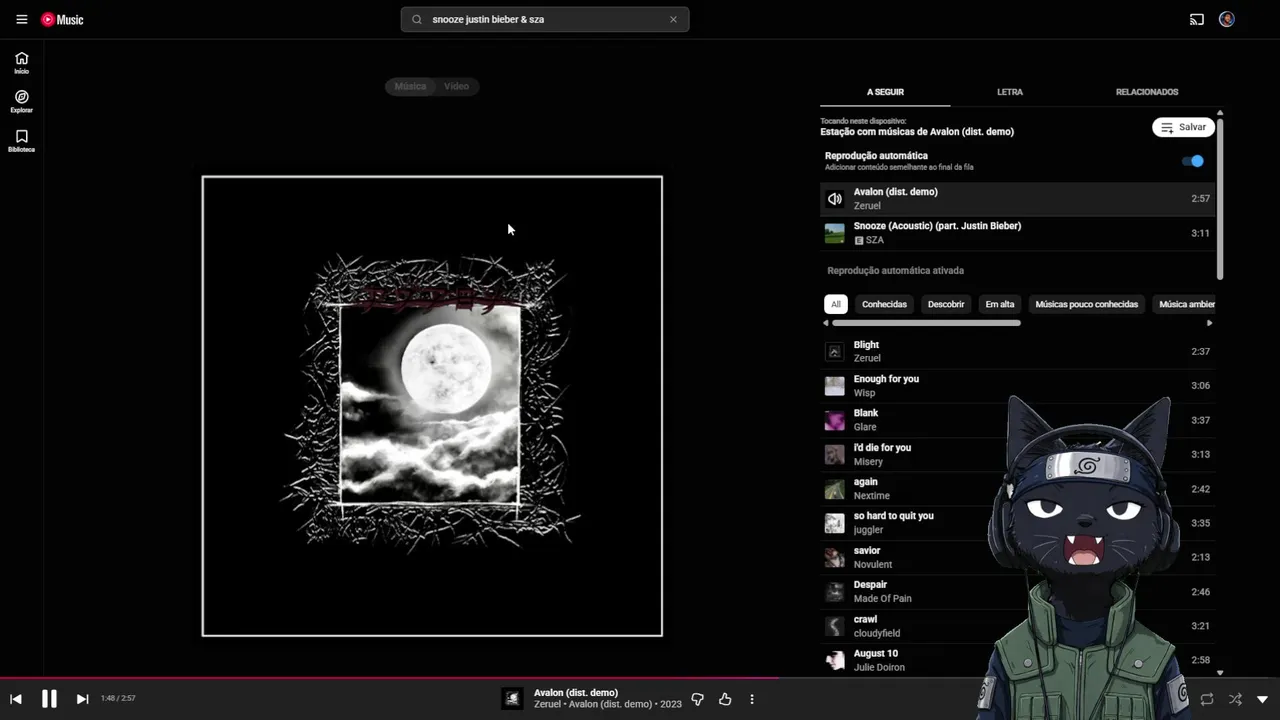Viewport: 1280px width, 720px height.
Task: Click the large Avalon album artwork
Action: click(432, 406)
